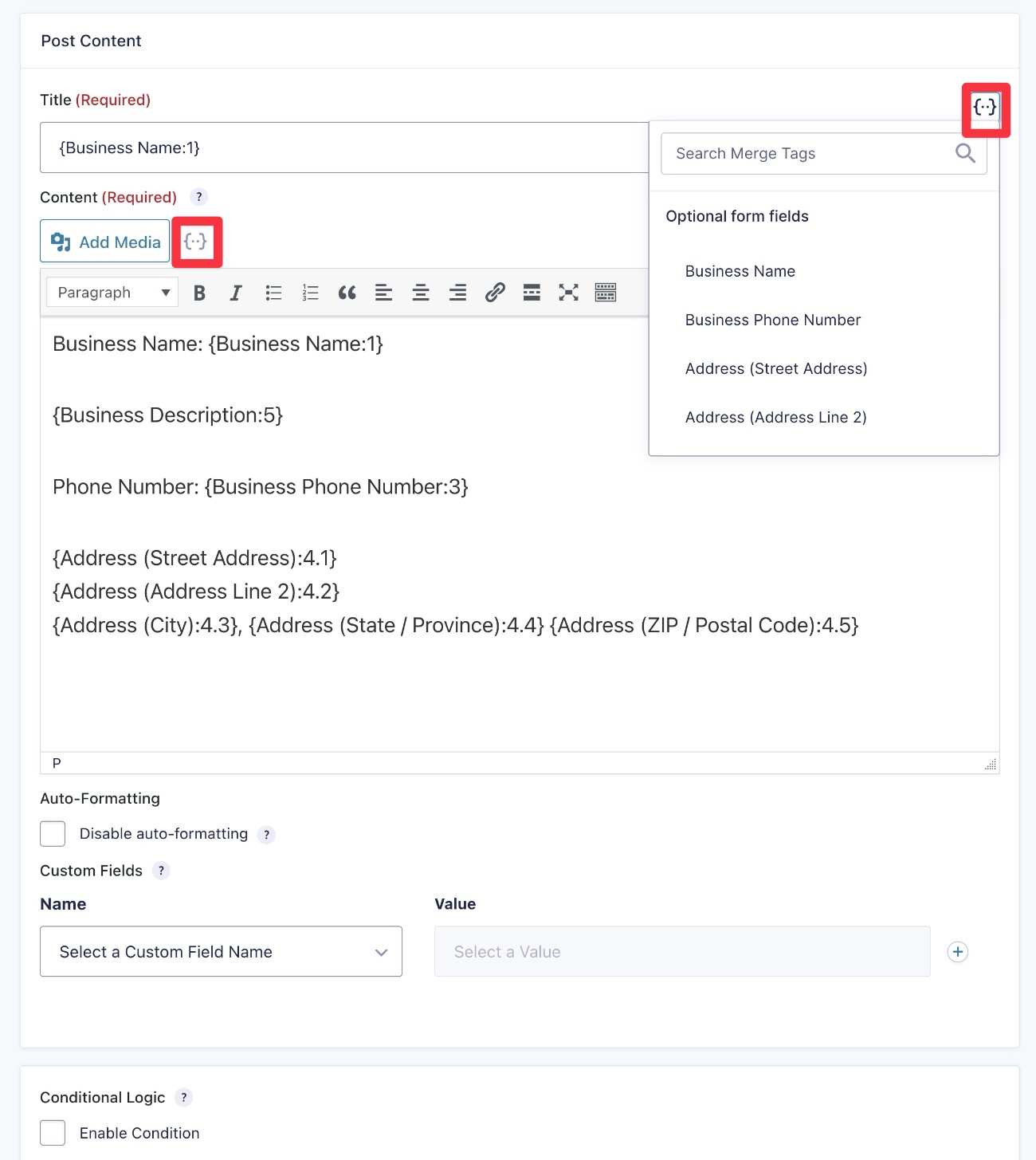Run a merge tag search with the magnifier
Image resolution: width=1036 pixels, height=1160 pixels.
point(964,153)
